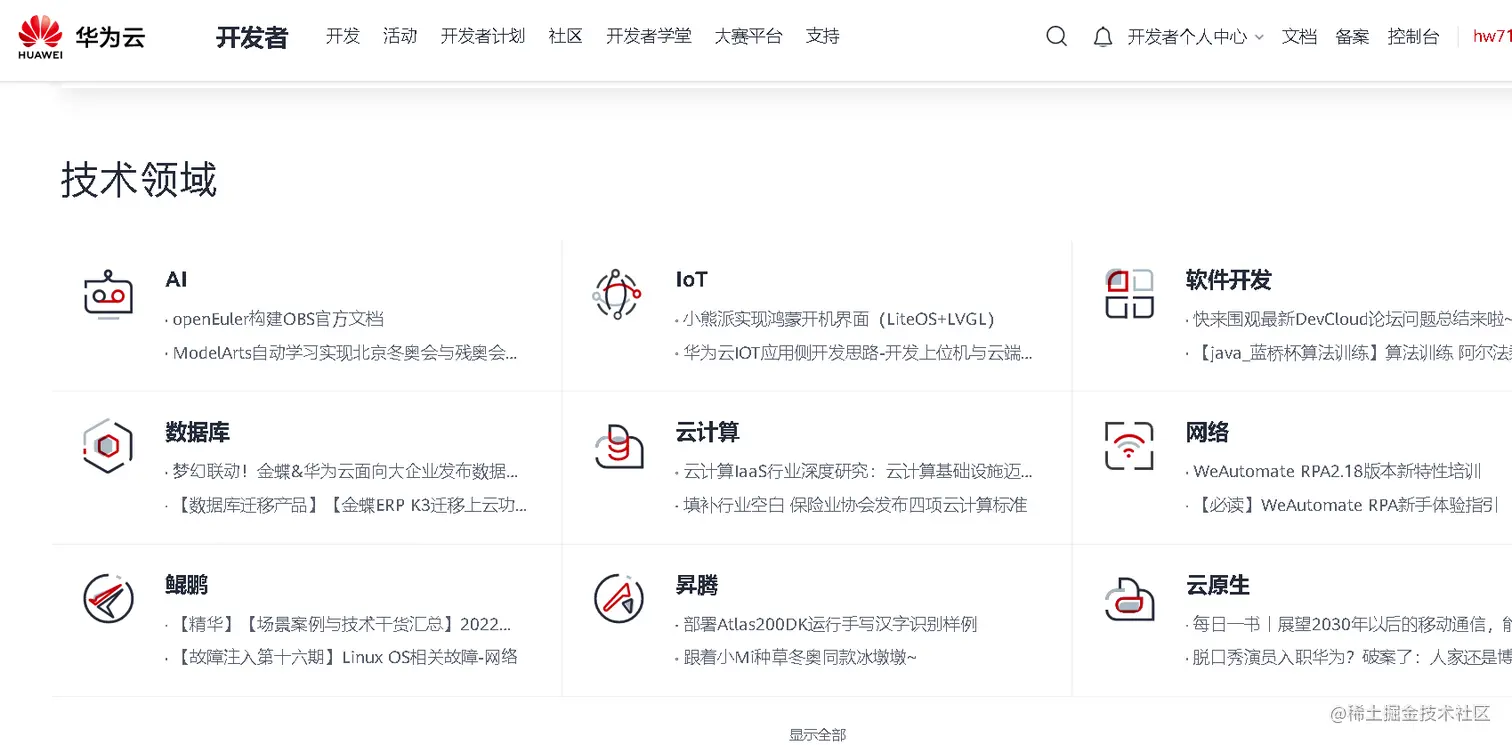Viewport: 1512px width, 745px height.
Task: Open article java_蓝桥杯算法训练
Action: pyautogui.click(x=1352, y=353)
